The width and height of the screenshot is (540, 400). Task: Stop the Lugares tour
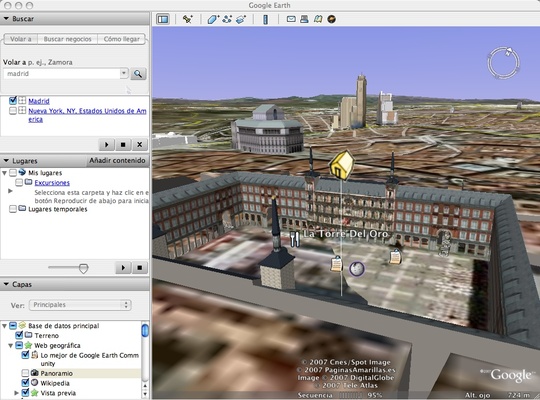139,268
